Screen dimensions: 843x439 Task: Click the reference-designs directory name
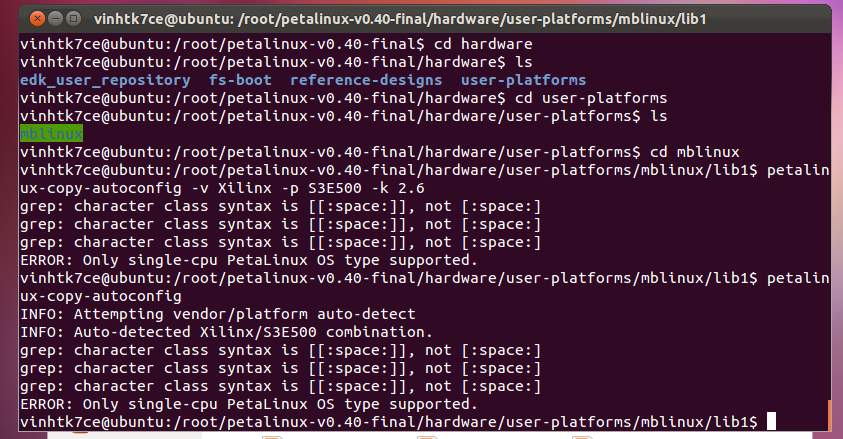[367, 80]
